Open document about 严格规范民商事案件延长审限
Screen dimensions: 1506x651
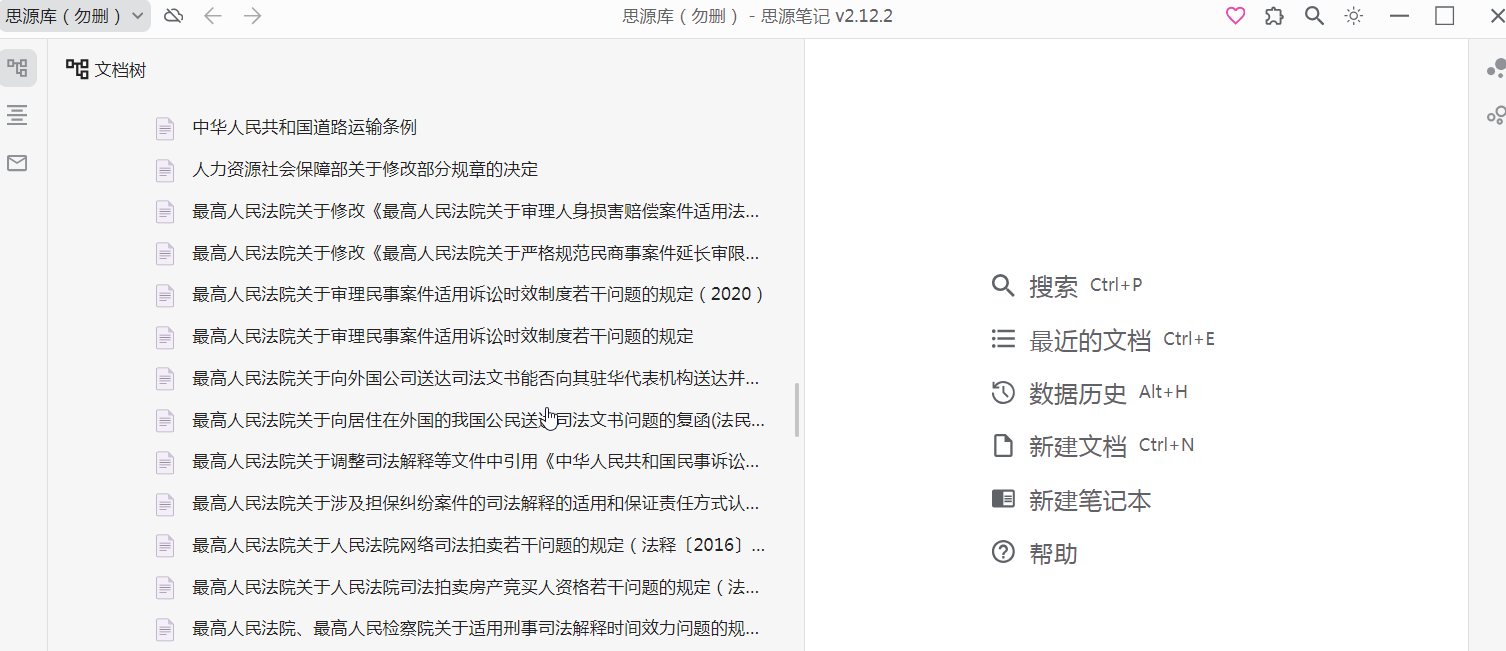tap(476, 253)
